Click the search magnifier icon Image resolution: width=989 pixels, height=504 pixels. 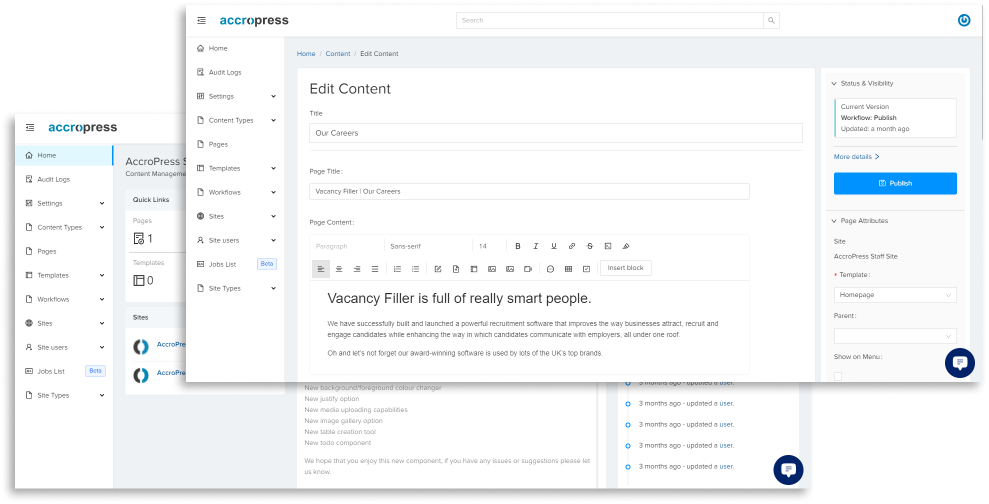point(771,20)
